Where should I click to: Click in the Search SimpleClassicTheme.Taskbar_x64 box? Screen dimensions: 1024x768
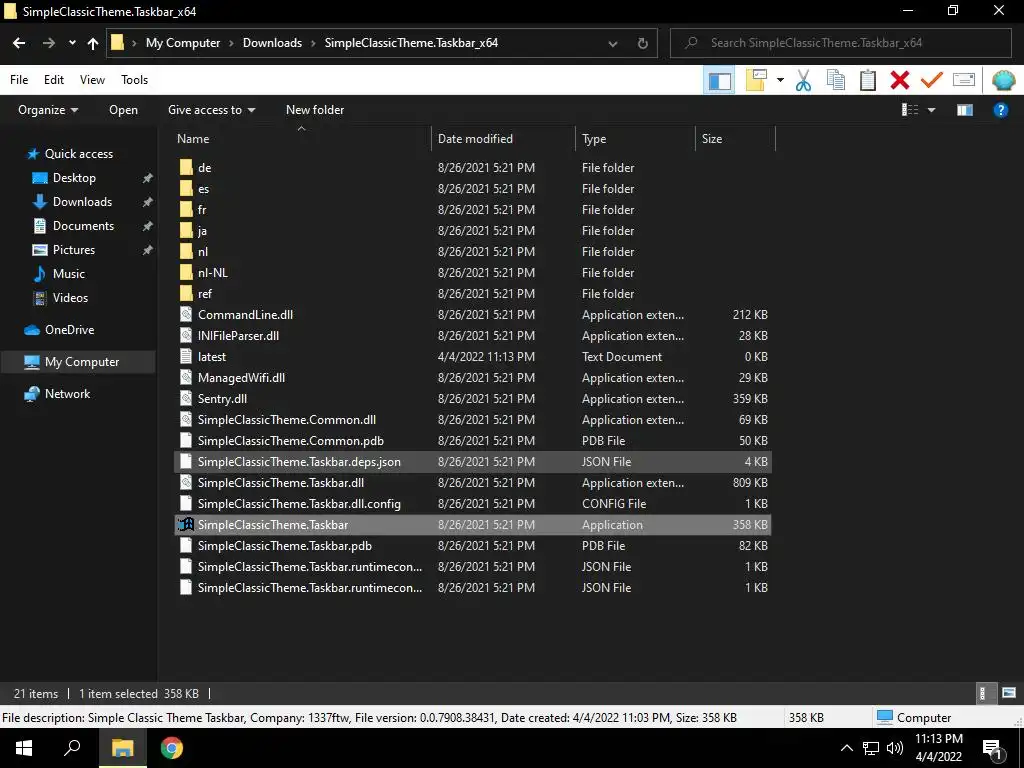pyautogui.click(x=841, y=43)
